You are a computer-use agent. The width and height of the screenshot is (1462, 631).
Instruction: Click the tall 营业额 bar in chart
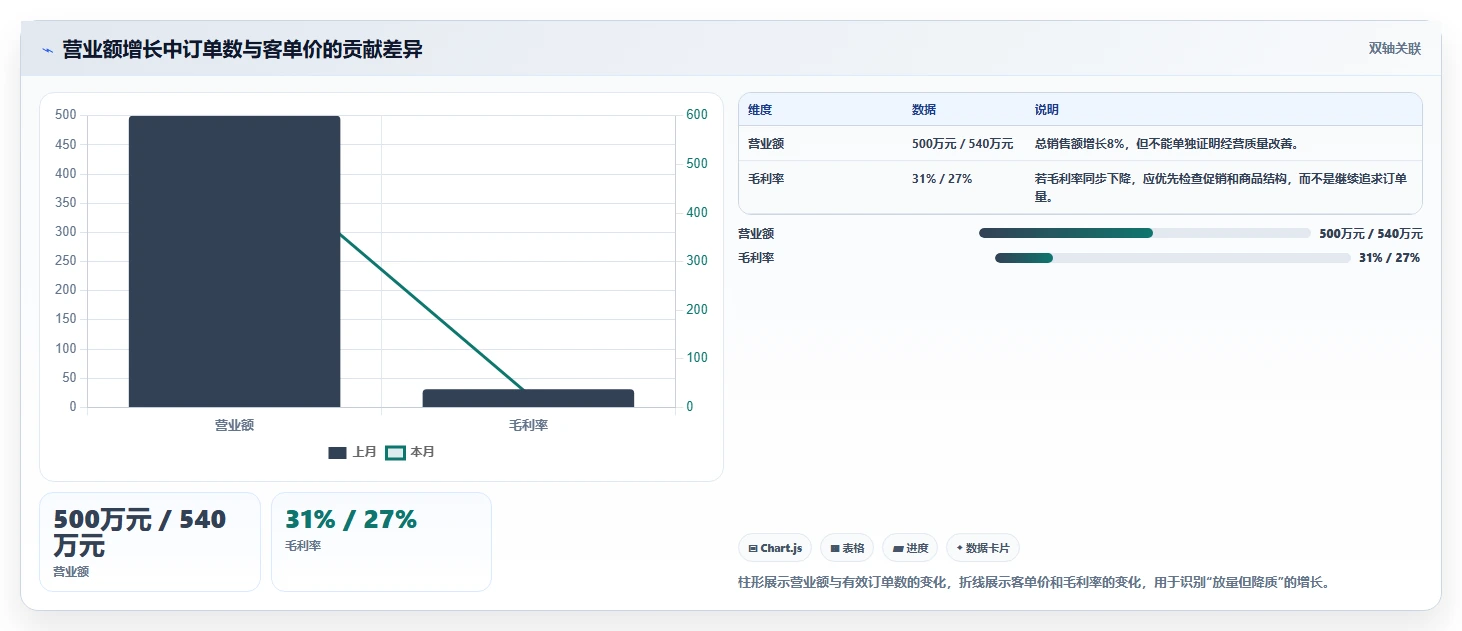[234, 261]
